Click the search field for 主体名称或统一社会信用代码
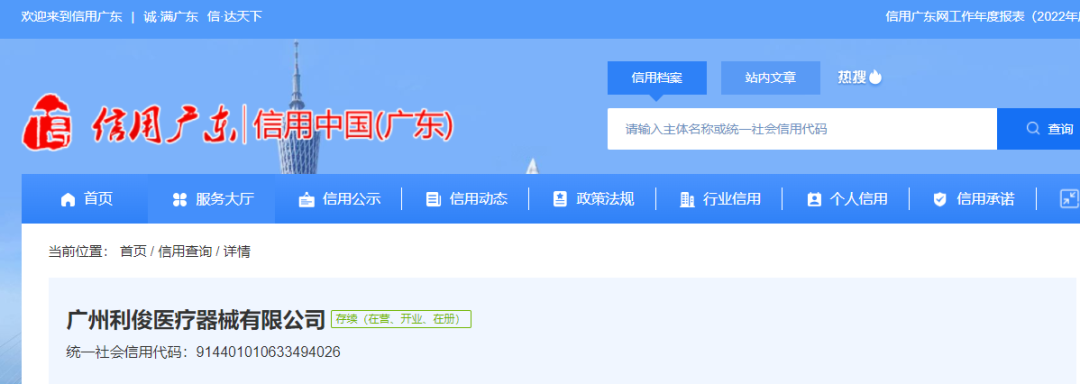 click(x=802, y=129)
